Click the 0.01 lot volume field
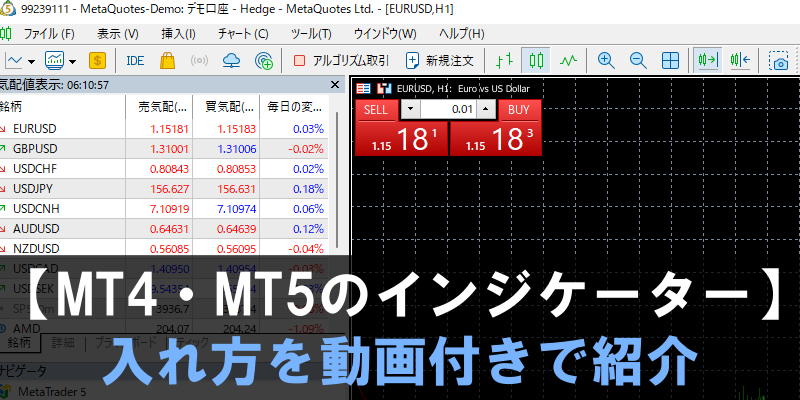This screenshot has width=800, height=400. (x=448, y=109)
